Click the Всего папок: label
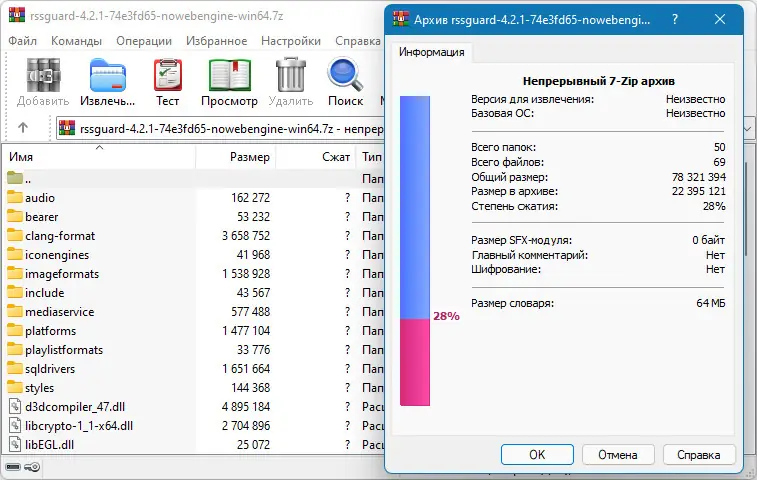The width and height of the screenshot is (757, 480). (x=504, y=147)
